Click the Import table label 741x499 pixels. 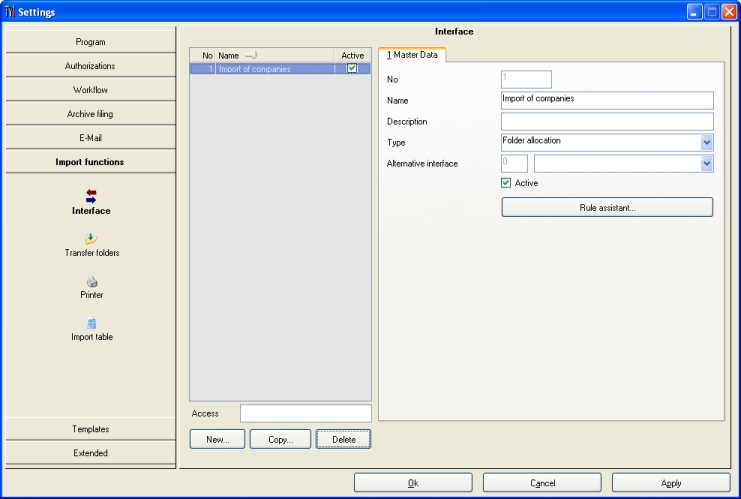(92, 337)
